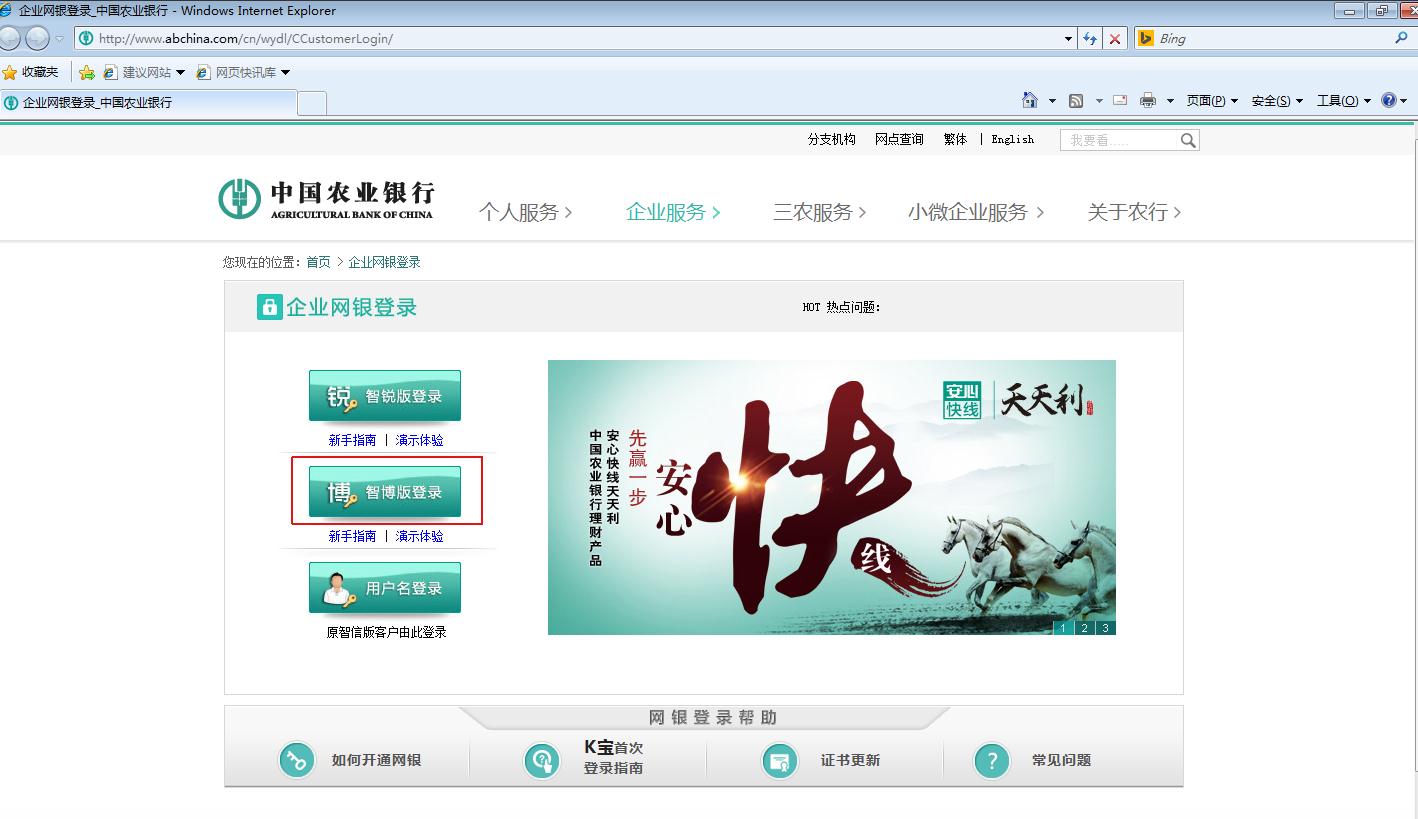Click the Agricultural Bank of China logo

[x=326, y=199]
